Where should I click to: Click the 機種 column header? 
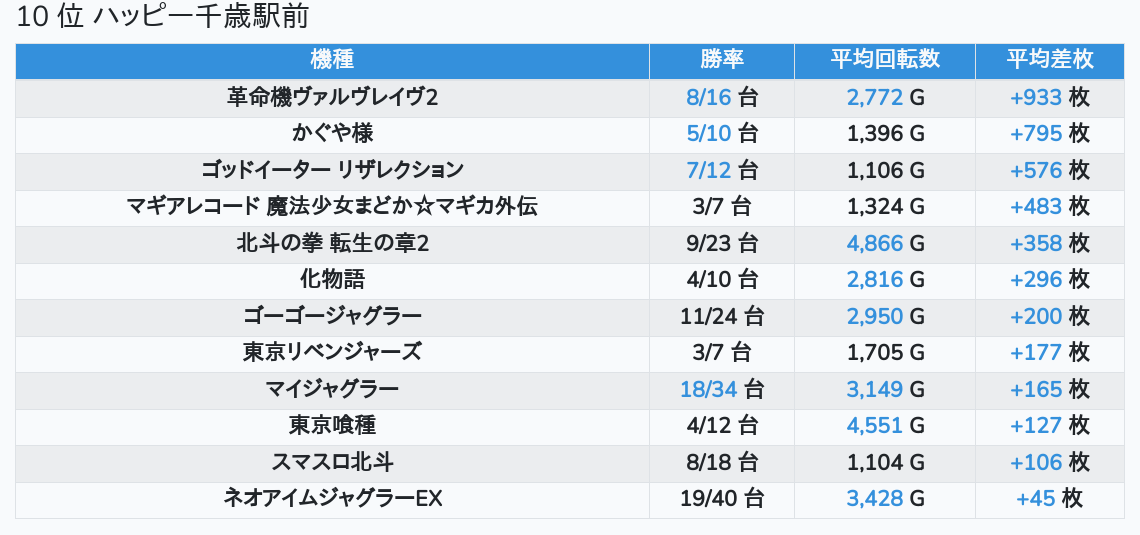click(332, 60)
